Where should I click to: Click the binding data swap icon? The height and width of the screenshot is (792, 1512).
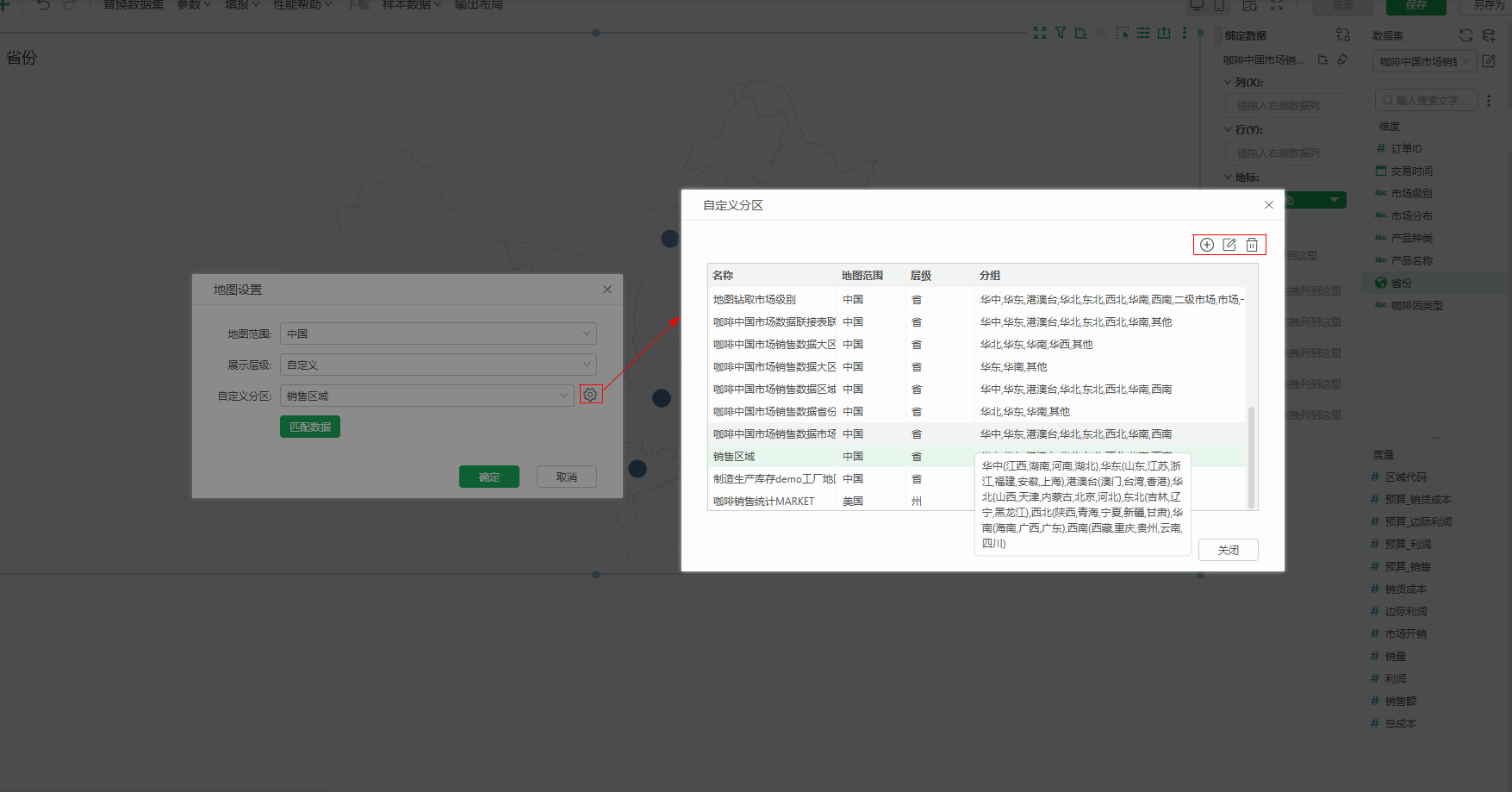[1343, 34]
